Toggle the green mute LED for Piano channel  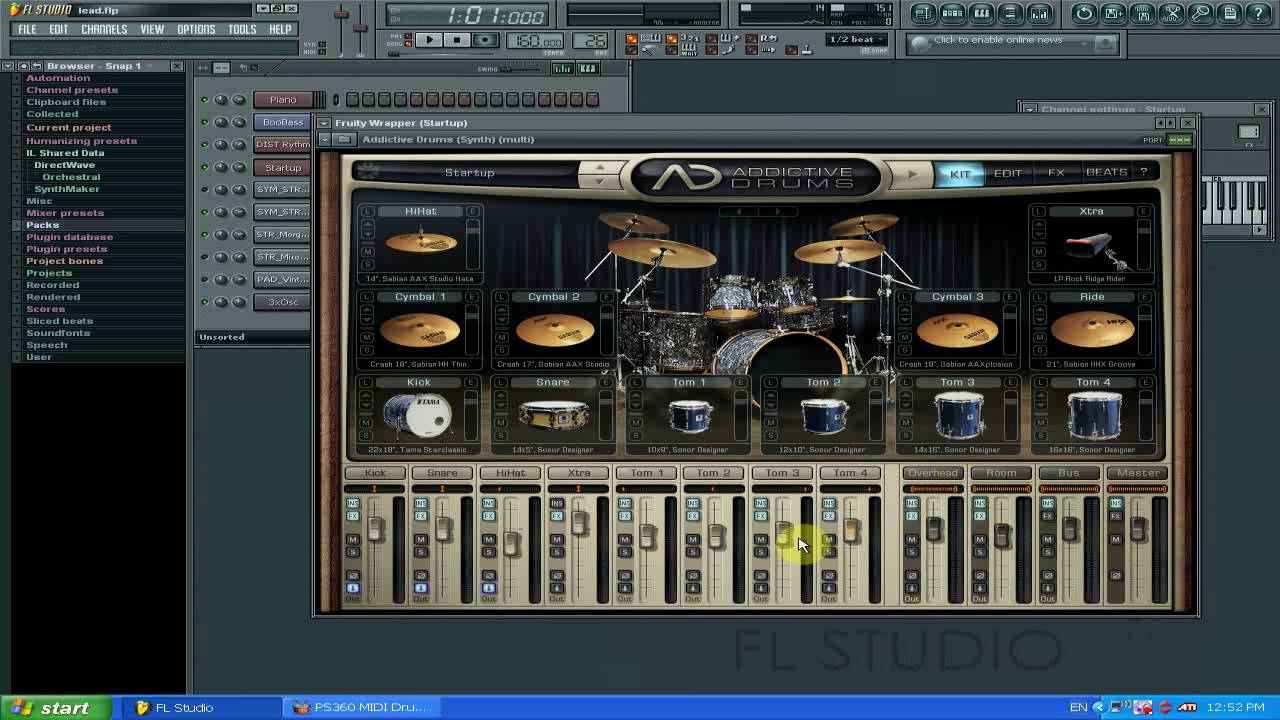click(204, 100)
